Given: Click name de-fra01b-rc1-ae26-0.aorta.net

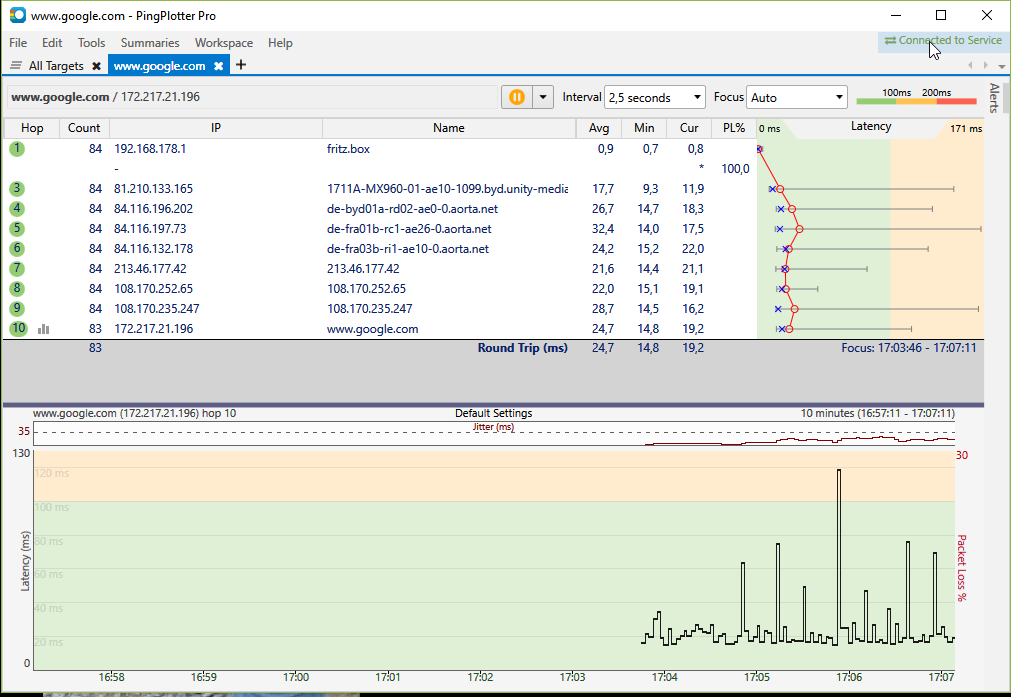Looking at the screenshot, I should (409, 229).
